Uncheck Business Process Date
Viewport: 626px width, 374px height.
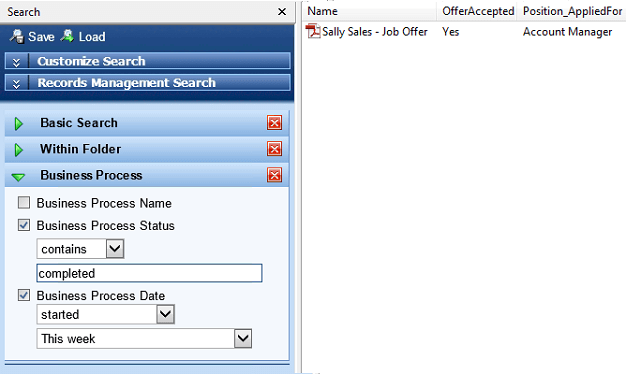(x=24, y=295)
